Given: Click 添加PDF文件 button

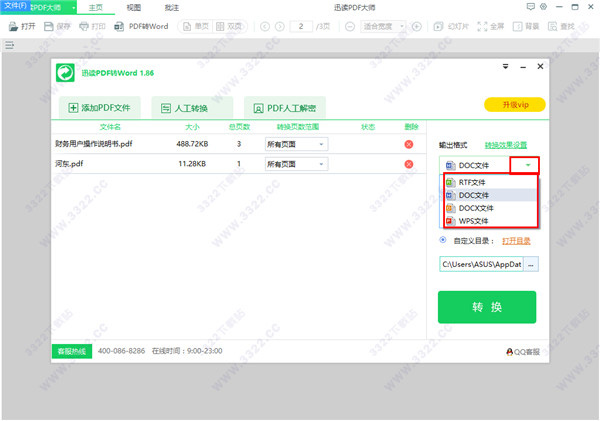Looking at the screenshot, I should [99, 108].
